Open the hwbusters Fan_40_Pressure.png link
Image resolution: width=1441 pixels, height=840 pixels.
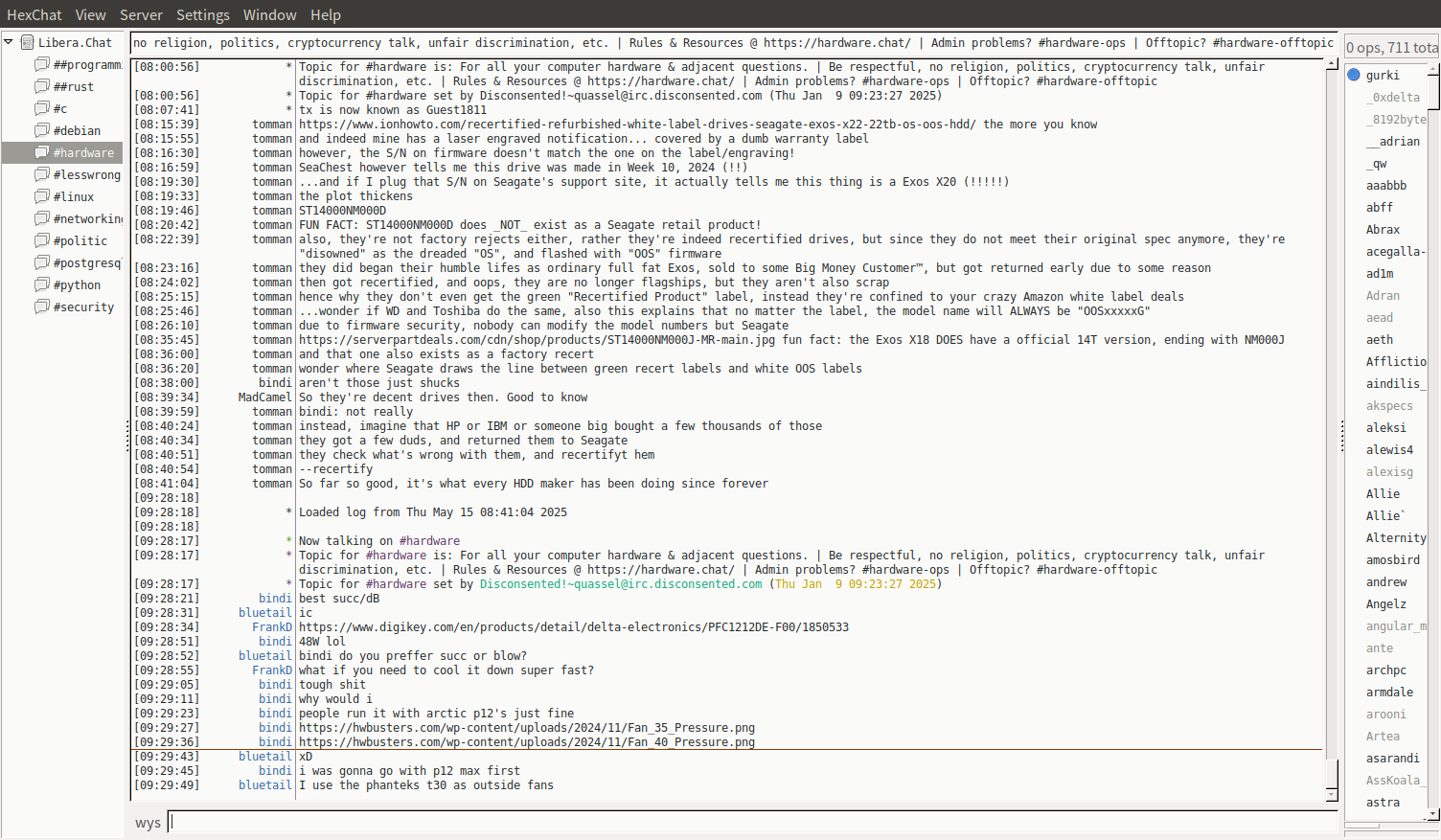tap(527, 742)
